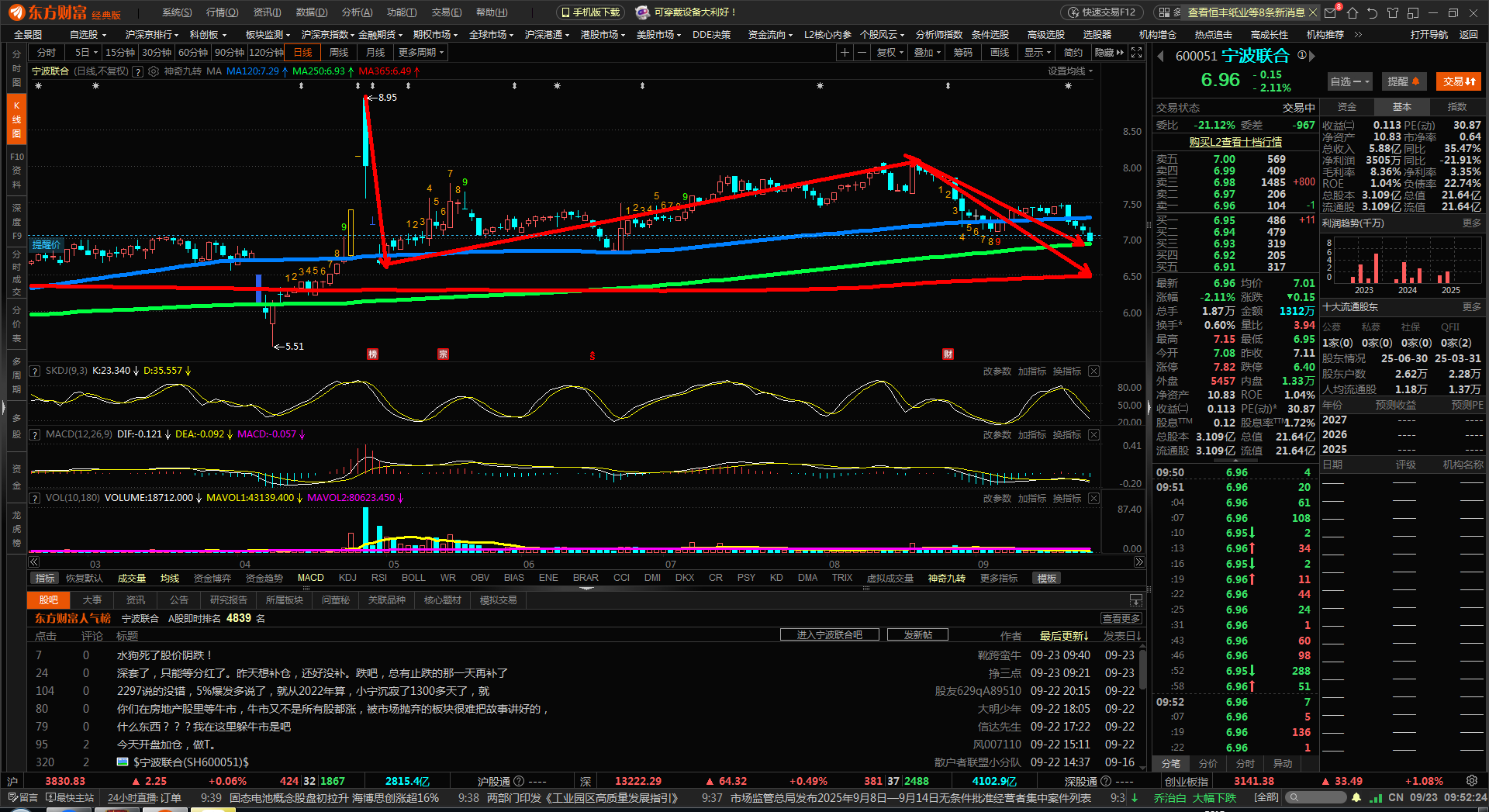The width and height of the screenshot is (1489, 812).
Task: Click the undo back arrow icon
Action: 1372,12
